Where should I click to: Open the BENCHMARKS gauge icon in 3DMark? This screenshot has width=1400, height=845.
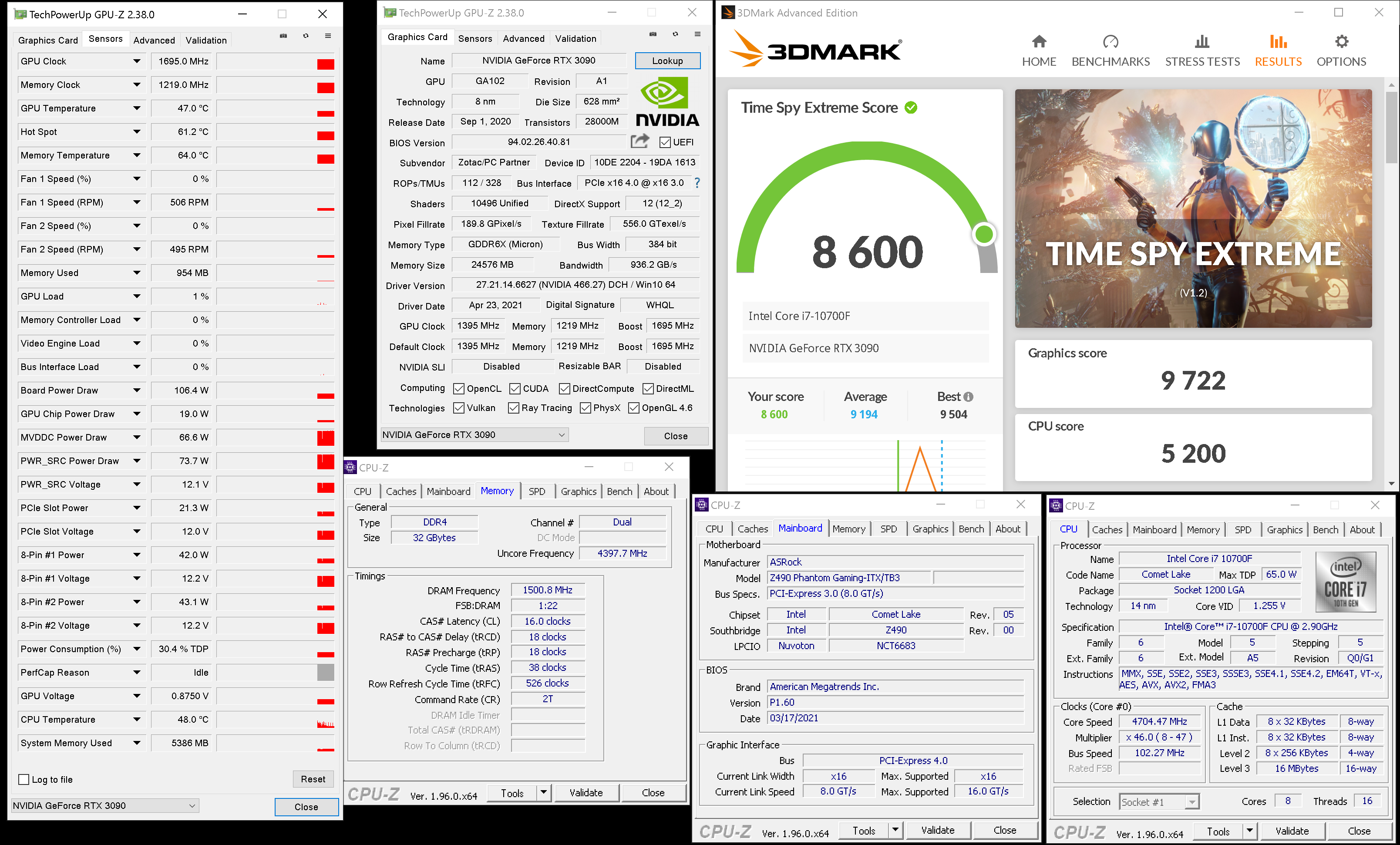[1110, 41]
